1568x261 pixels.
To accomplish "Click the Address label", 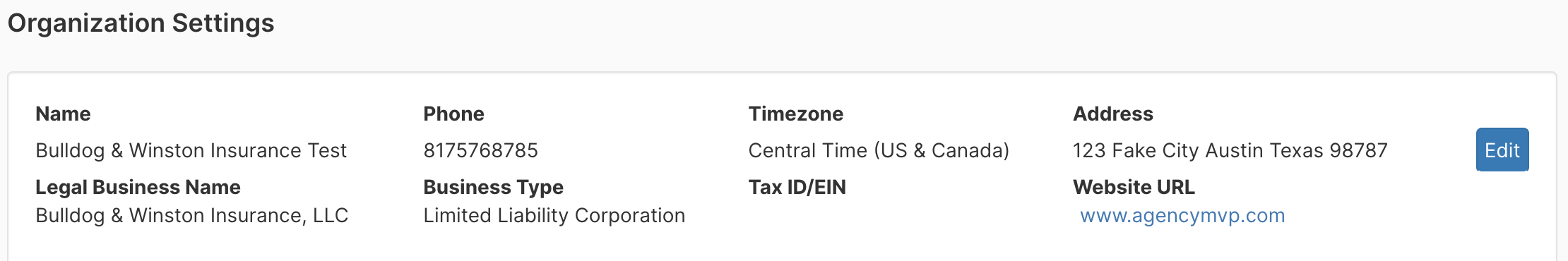I will click(1112, 114).
